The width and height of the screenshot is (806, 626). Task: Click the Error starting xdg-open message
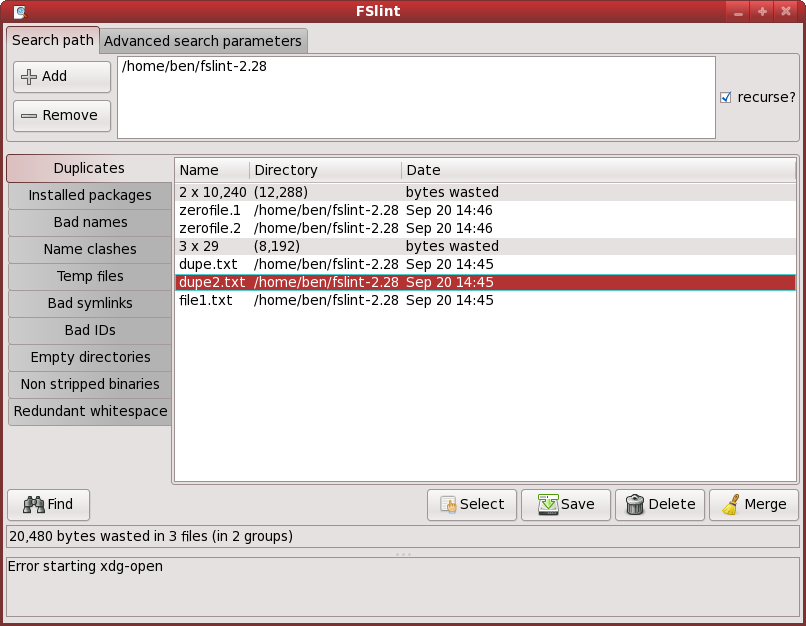(85, 566)
